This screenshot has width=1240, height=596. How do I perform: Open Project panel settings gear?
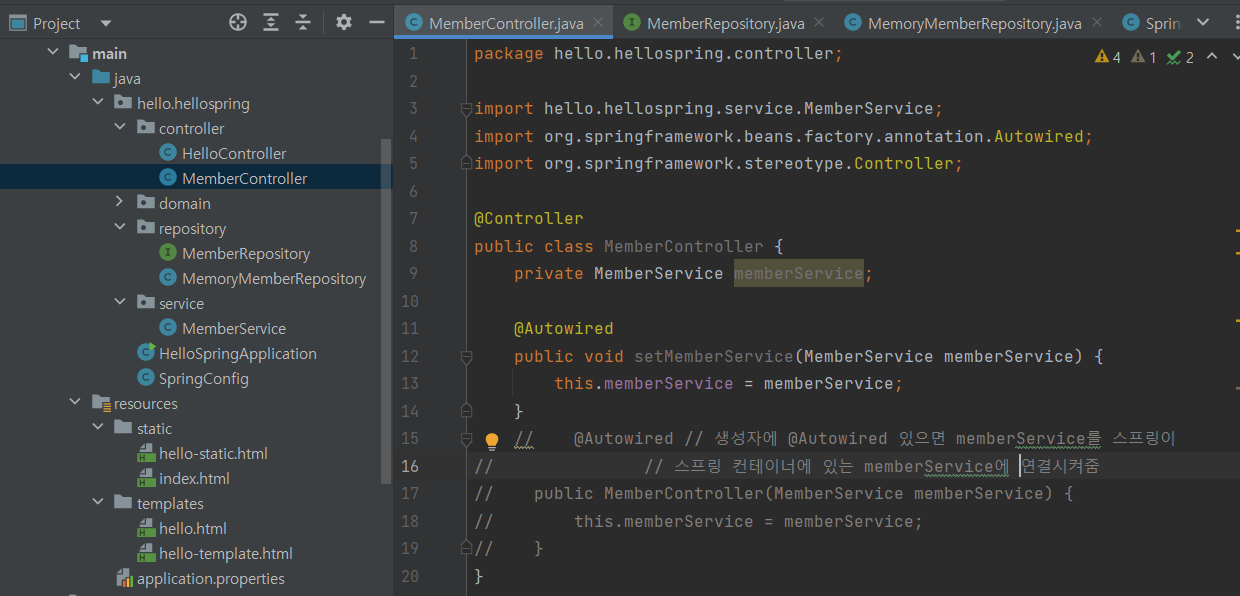tap(344, 22)
